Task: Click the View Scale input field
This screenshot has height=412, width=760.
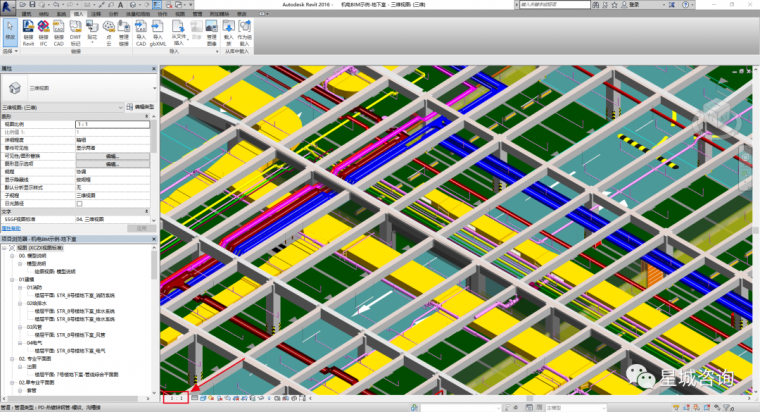Action: (x=112, y=125)
